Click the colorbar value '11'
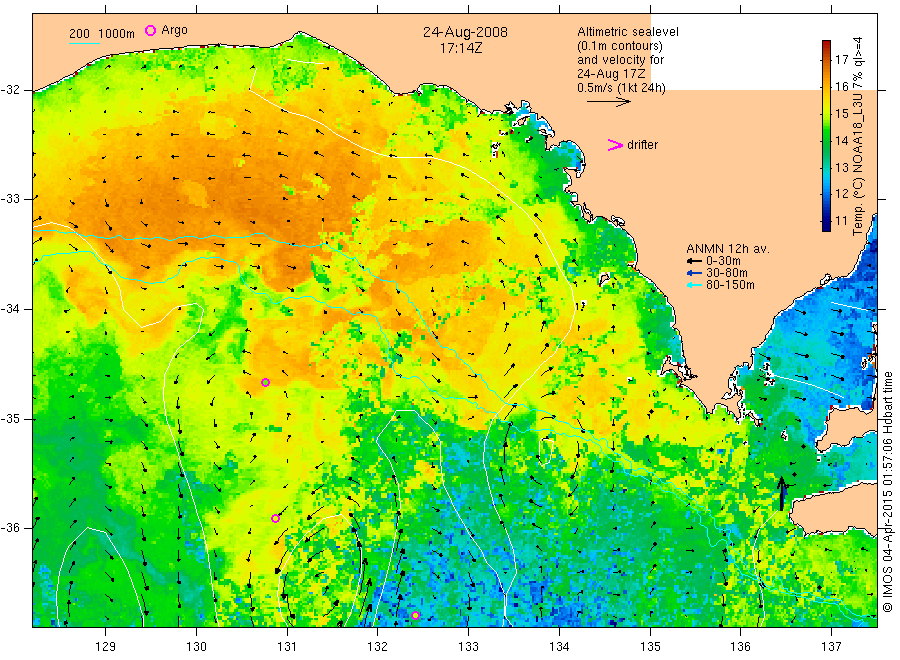This screenshot has width=900, height=660. [x=841, y=221]
